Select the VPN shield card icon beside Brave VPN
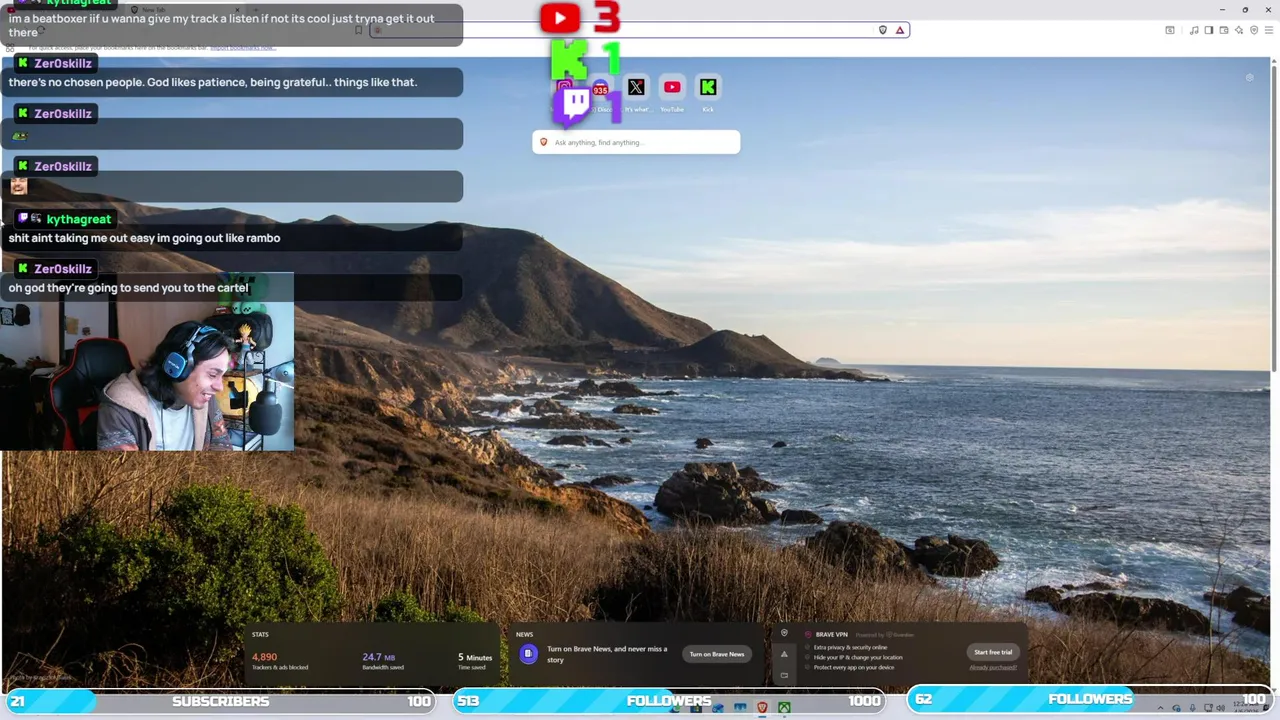 [x=784, y=633]
